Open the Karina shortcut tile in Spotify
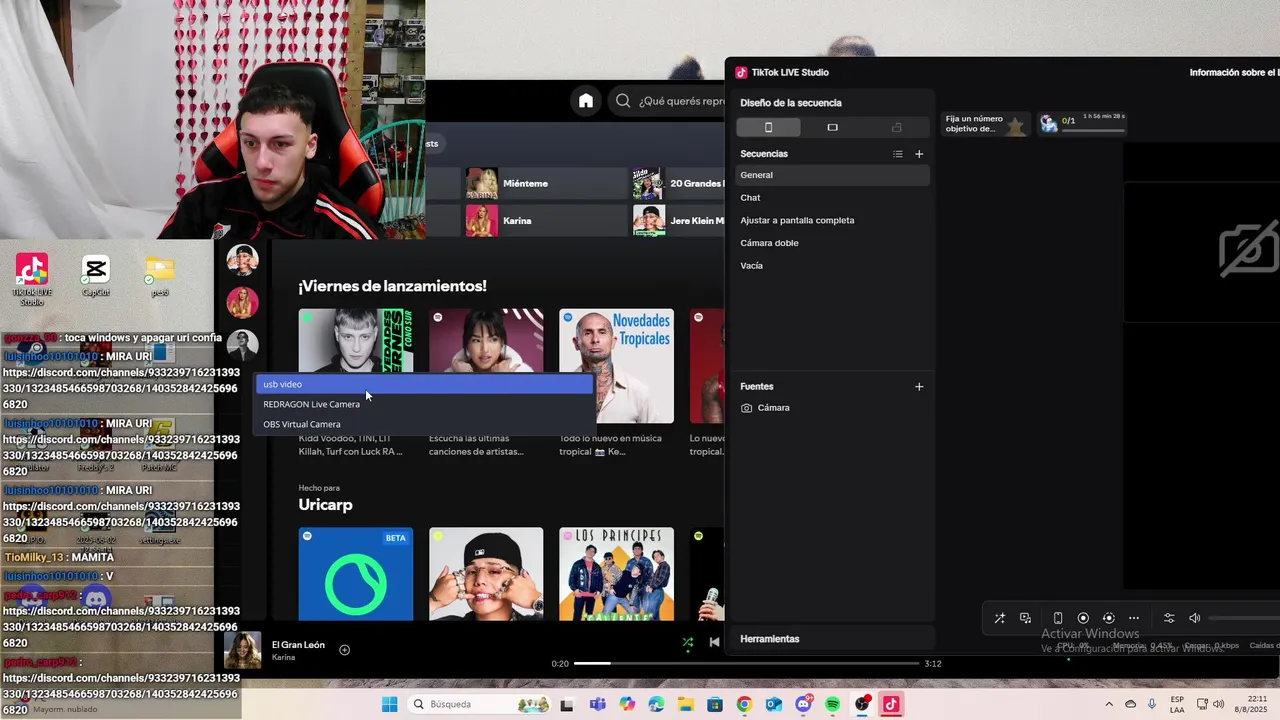 point(546,221)
